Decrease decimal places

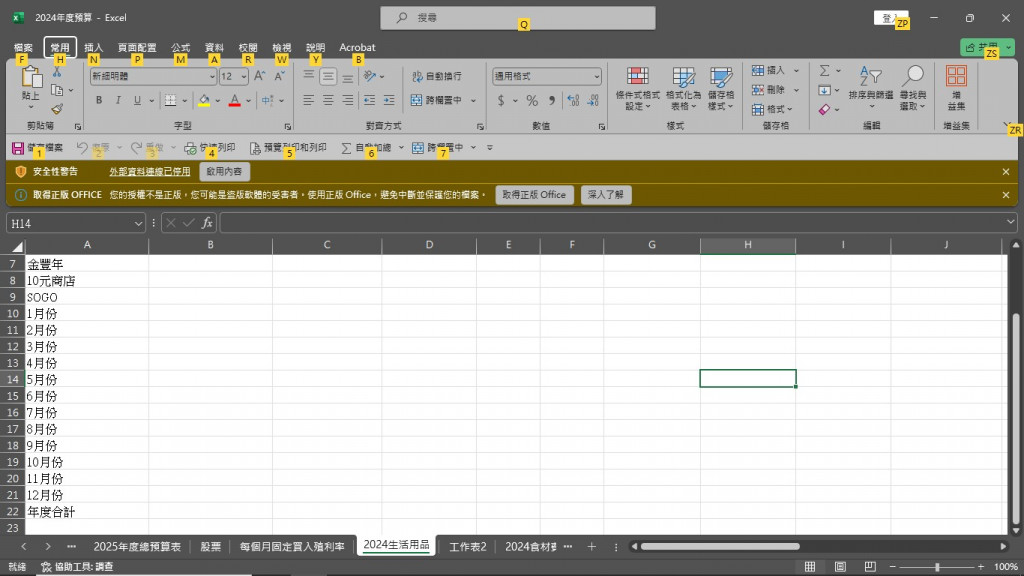(593, 101)
